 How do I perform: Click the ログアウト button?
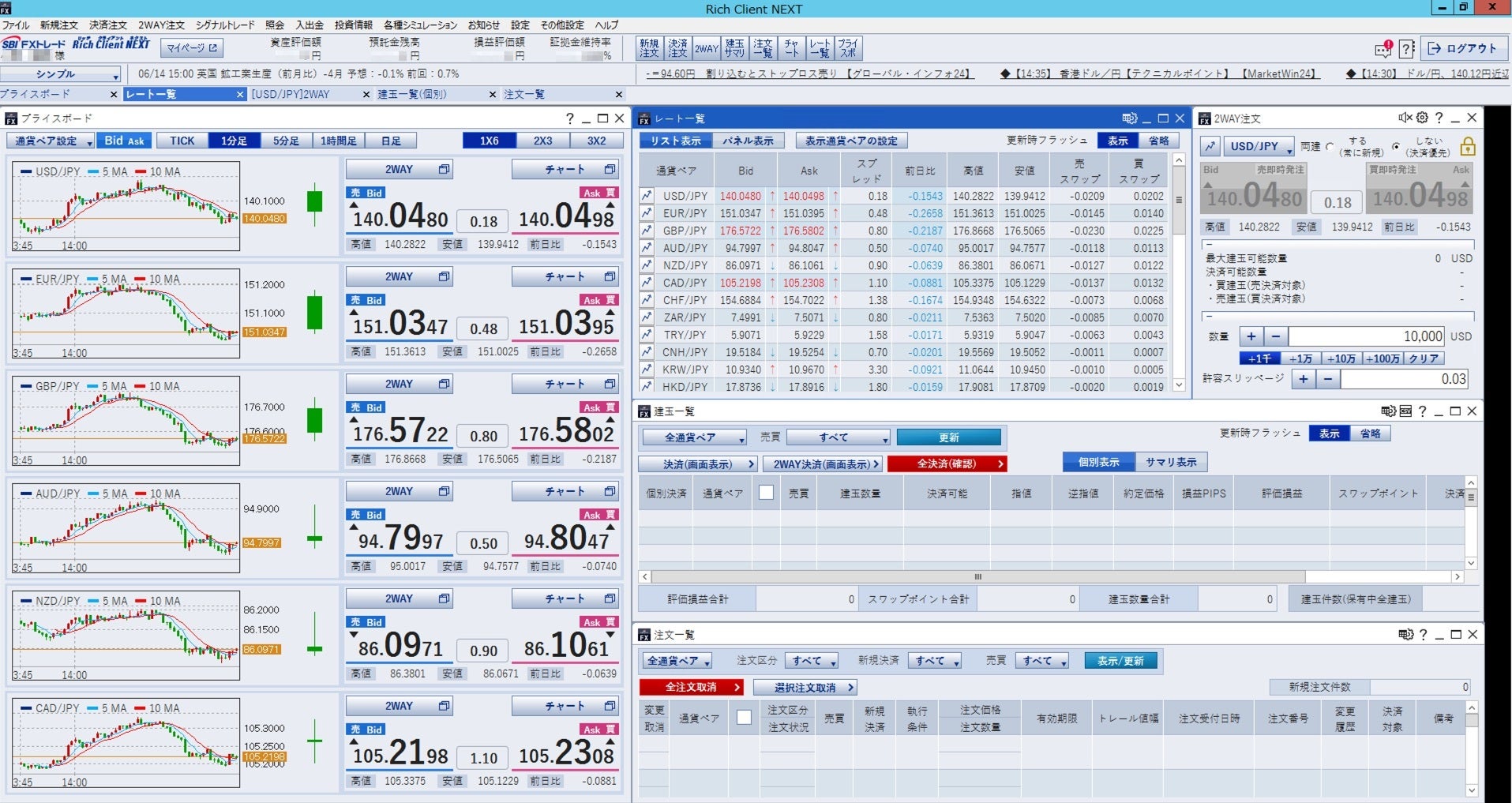coord(1462,49)
